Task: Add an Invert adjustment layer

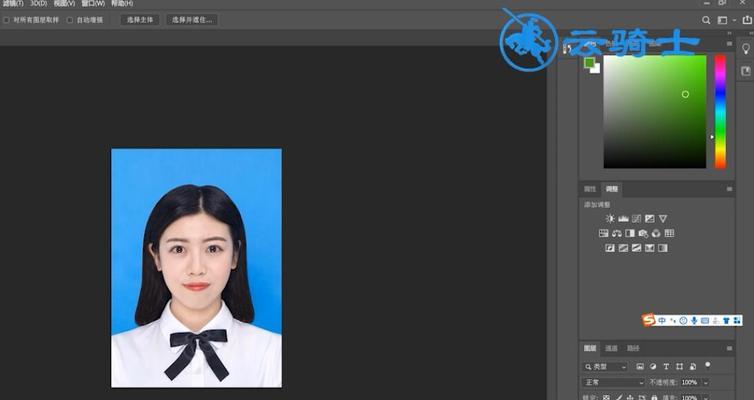Action: coord(610,248)
